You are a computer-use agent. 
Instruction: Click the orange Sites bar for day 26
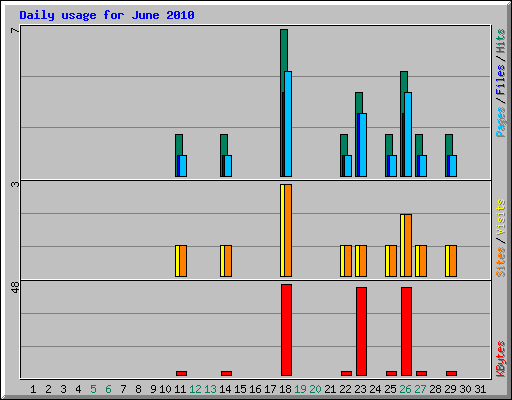[x=408, y=245]
